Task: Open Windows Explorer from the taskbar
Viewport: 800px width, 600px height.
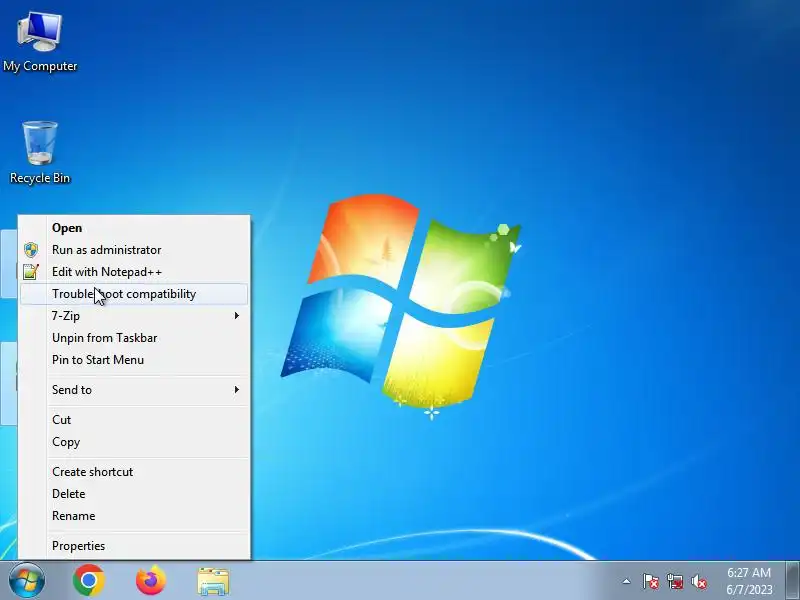Action: (213, 581)
